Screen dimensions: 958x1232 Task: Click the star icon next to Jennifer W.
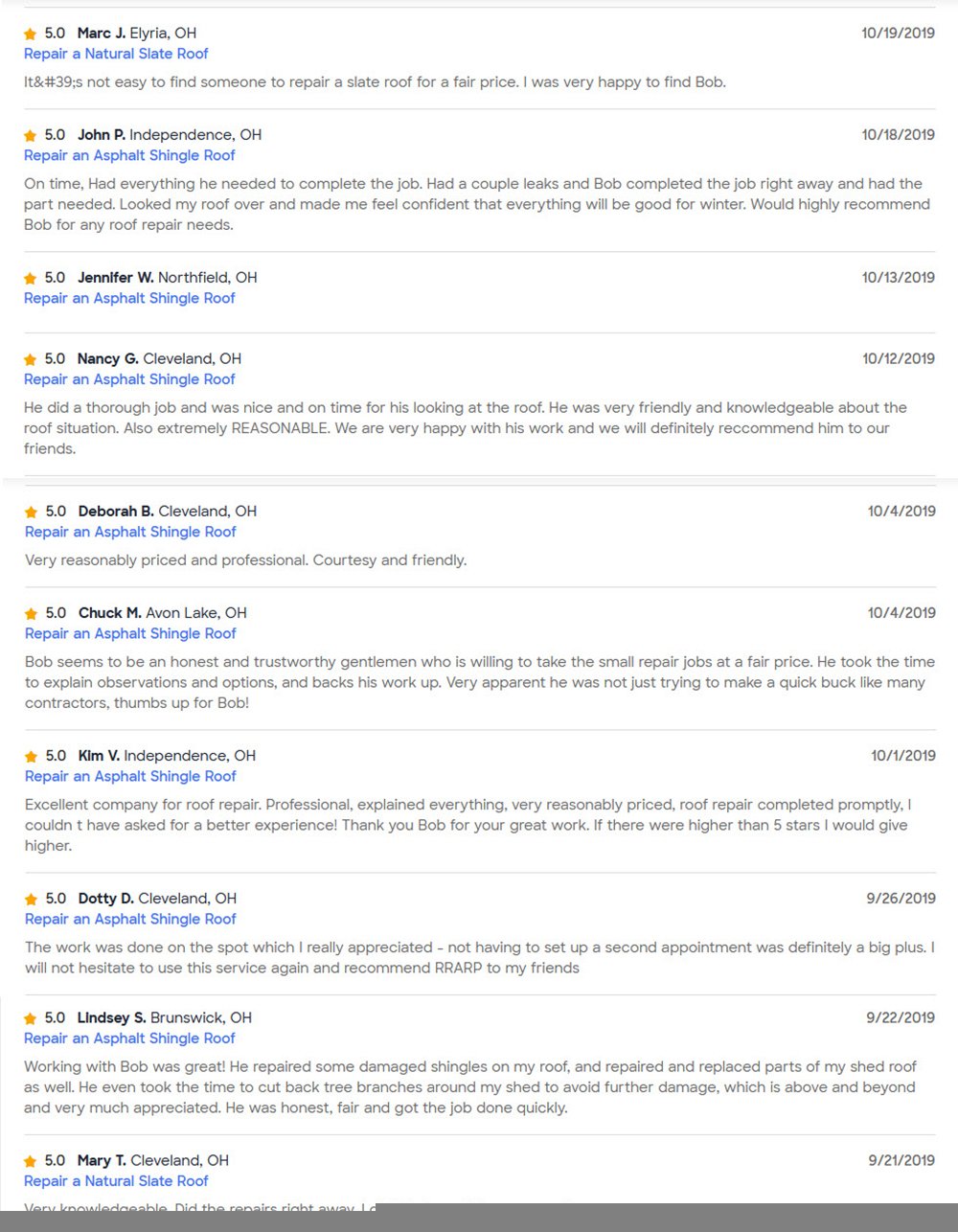[30, 279]
